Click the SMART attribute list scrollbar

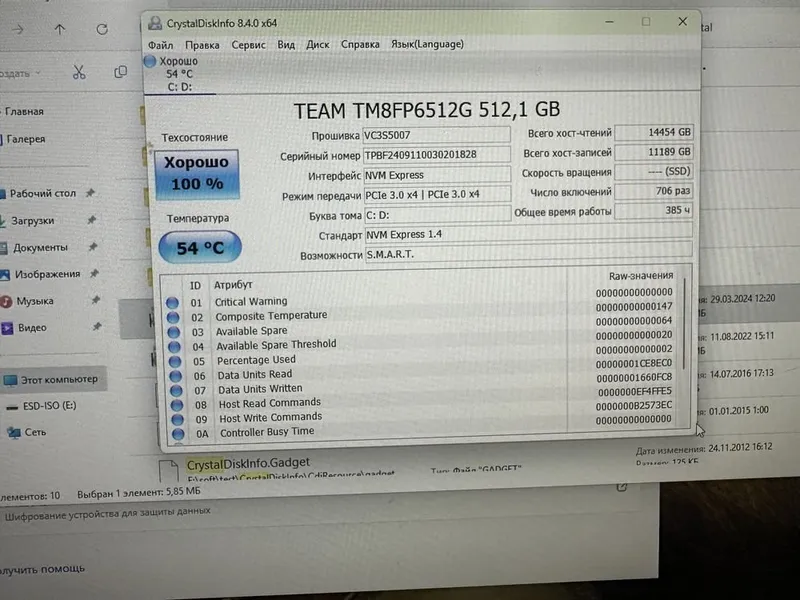pyautogui.click(x=684, y=349)
